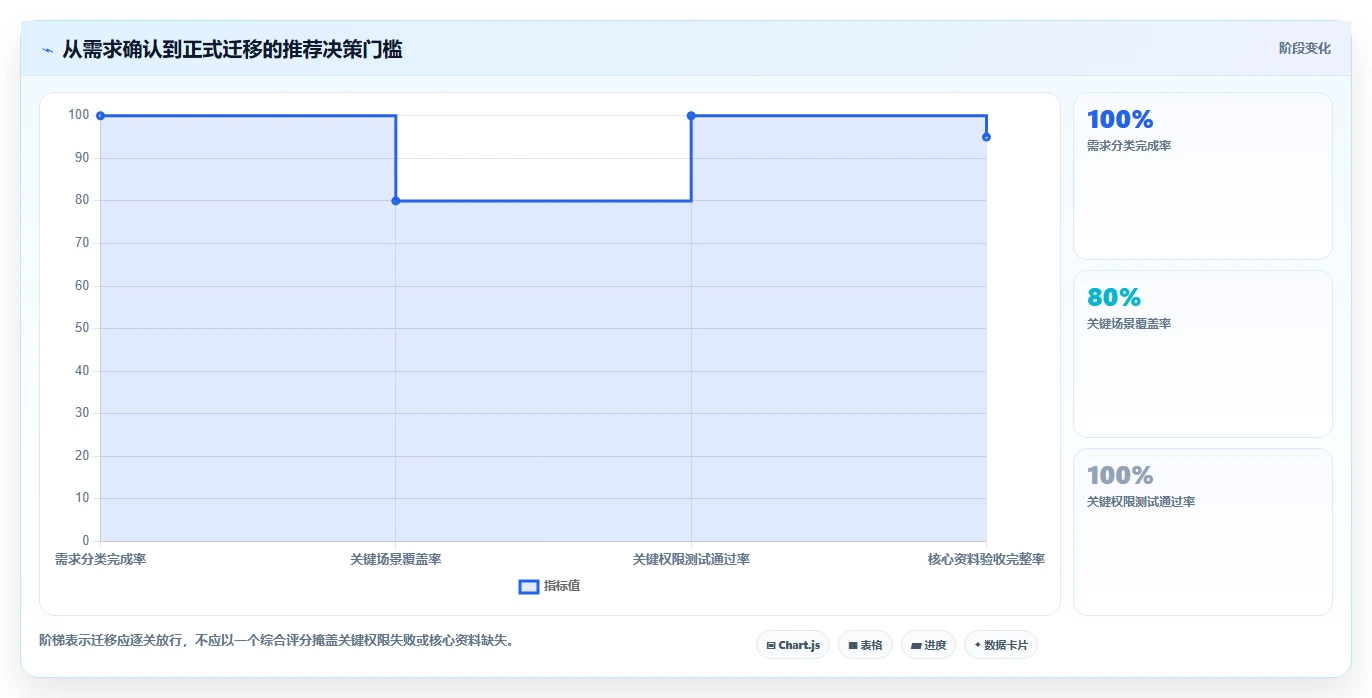The image size is (1372, 698).
Task: Click the data point for 关键权限测试通过率
Action: [691, 116]
